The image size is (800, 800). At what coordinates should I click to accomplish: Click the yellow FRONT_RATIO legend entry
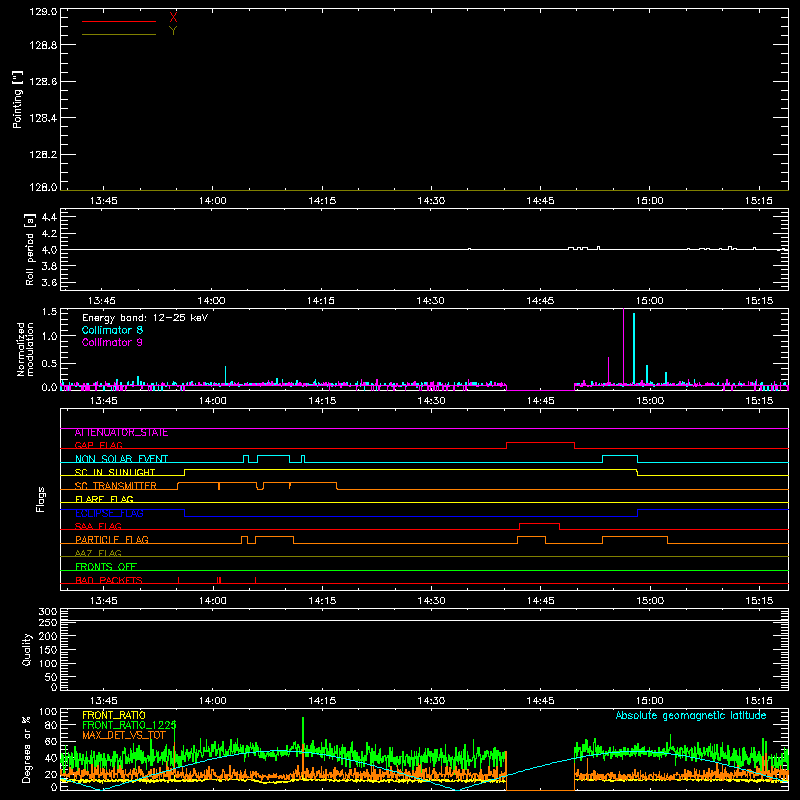(114, 715)
